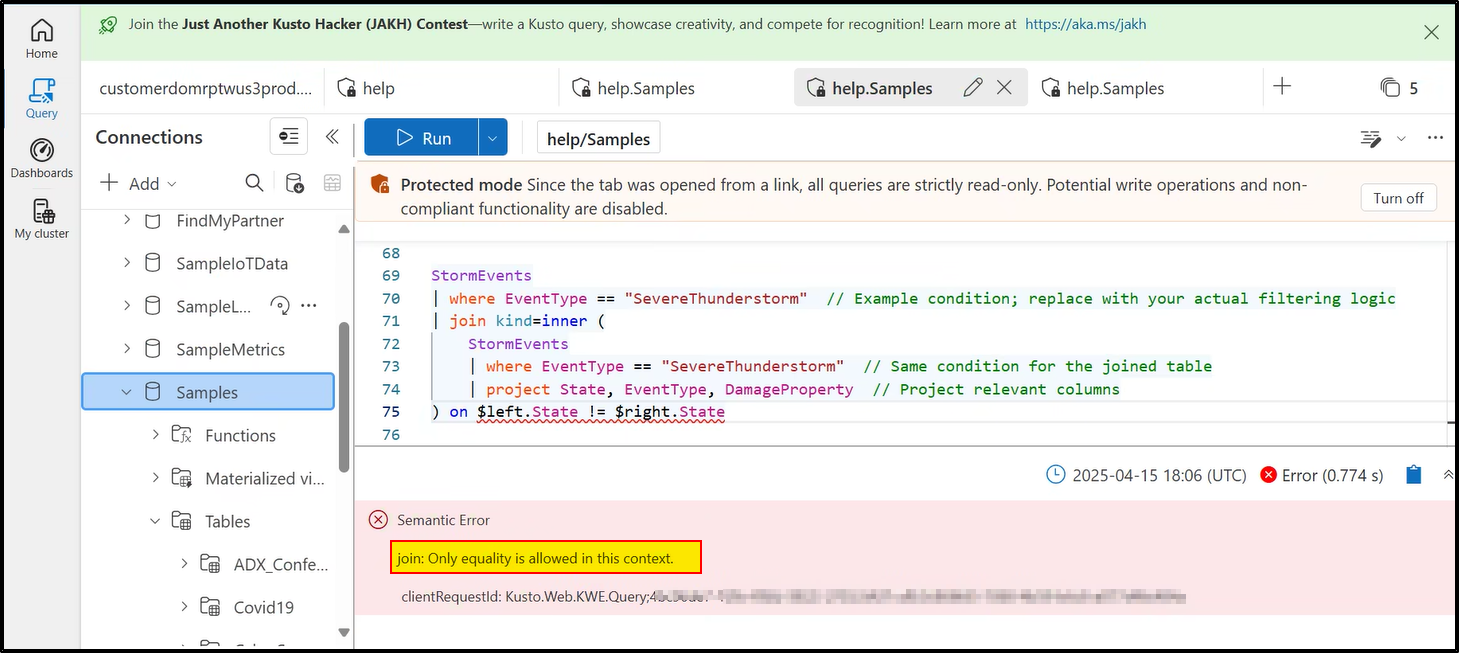Close the active help.Samples tab

click(x=1005, y=88)
